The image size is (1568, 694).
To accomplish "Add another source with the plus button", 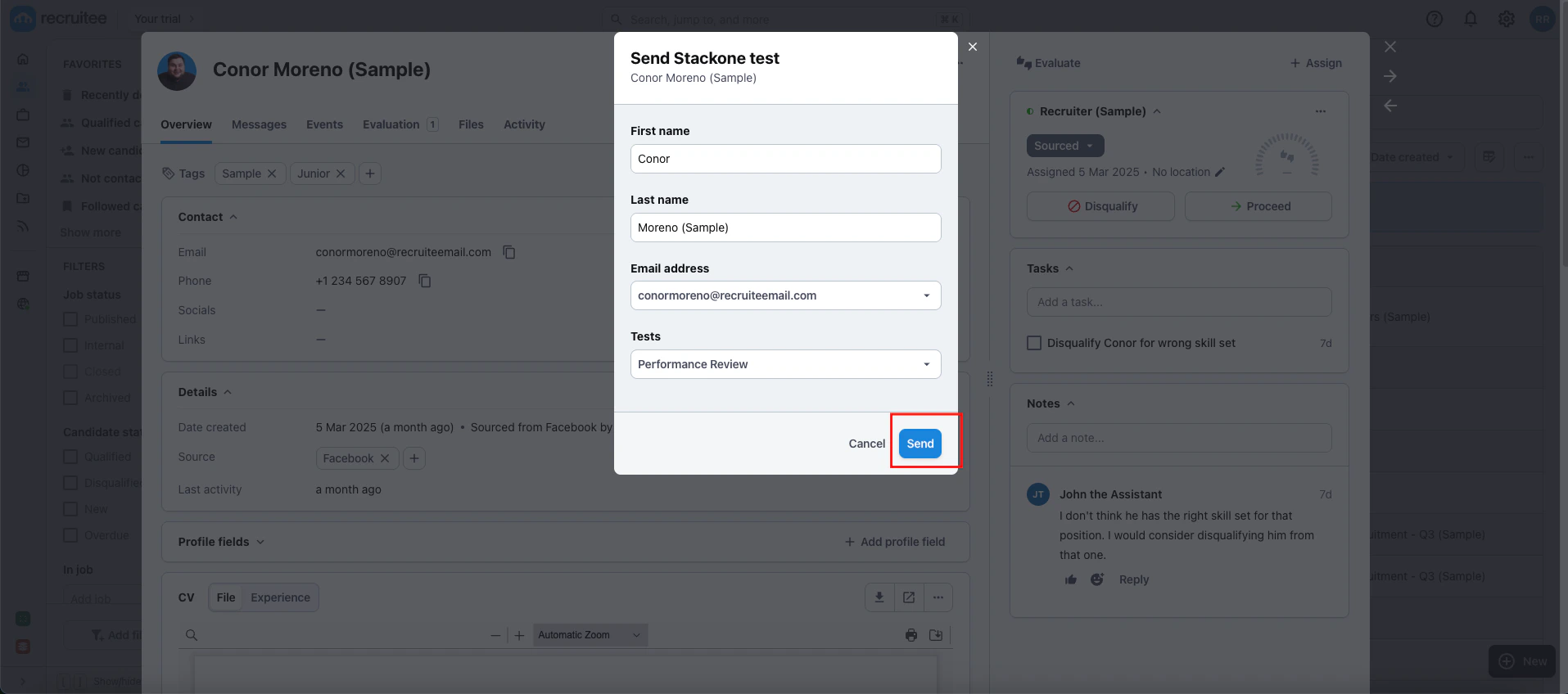I will 414,458.
